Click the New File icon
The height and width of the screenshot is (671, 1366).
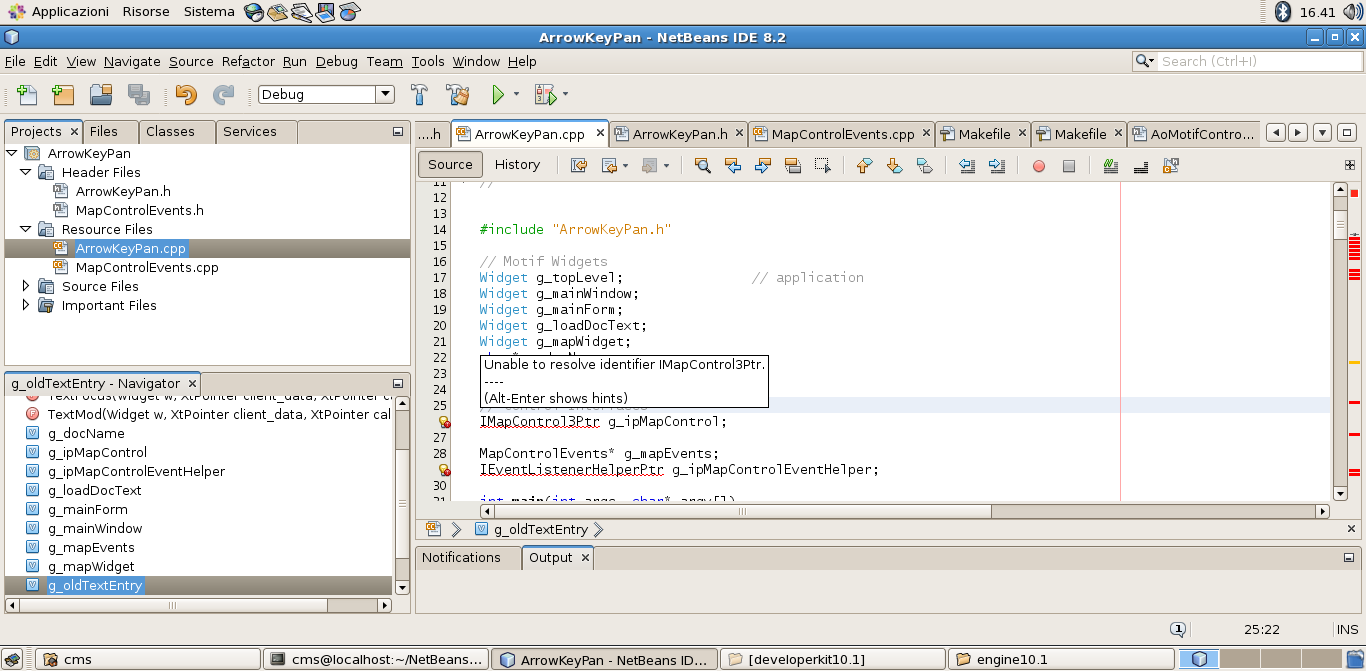pyautogui.click(x=27, y=95)
